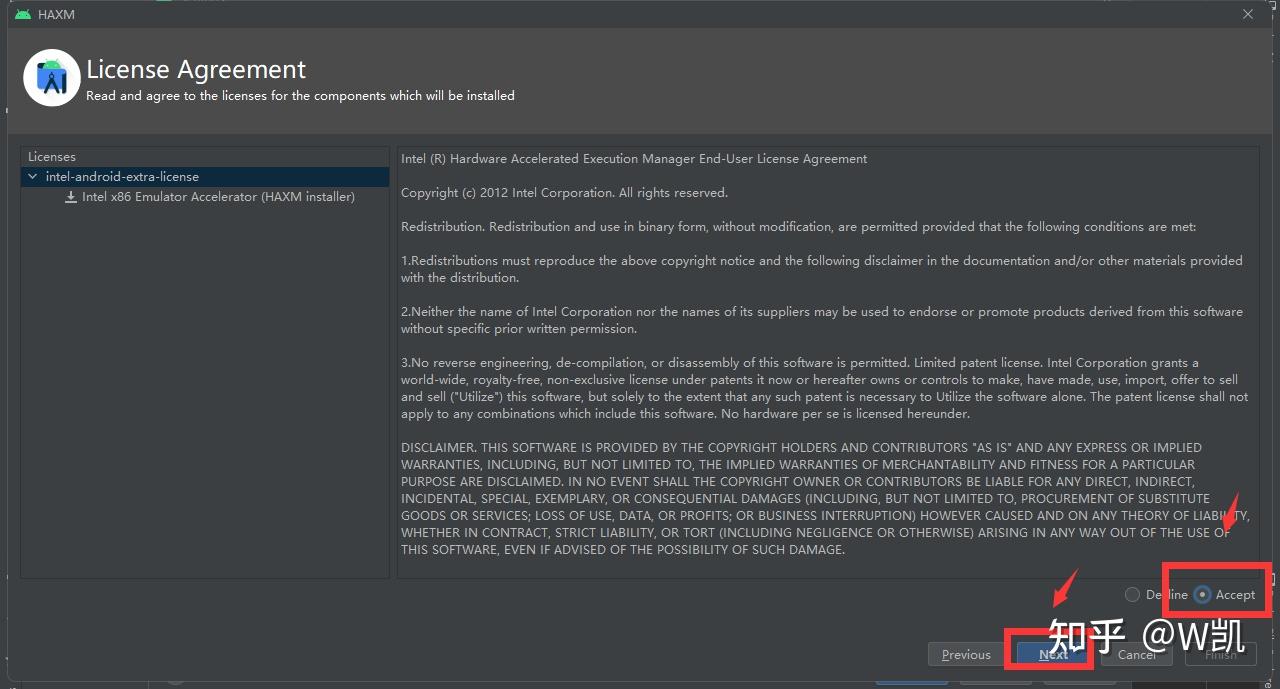Viewport: 1280px width, 689px height.
Task: Collapse the intel-android-extra-license tree node
Action: tap(33, 176)
